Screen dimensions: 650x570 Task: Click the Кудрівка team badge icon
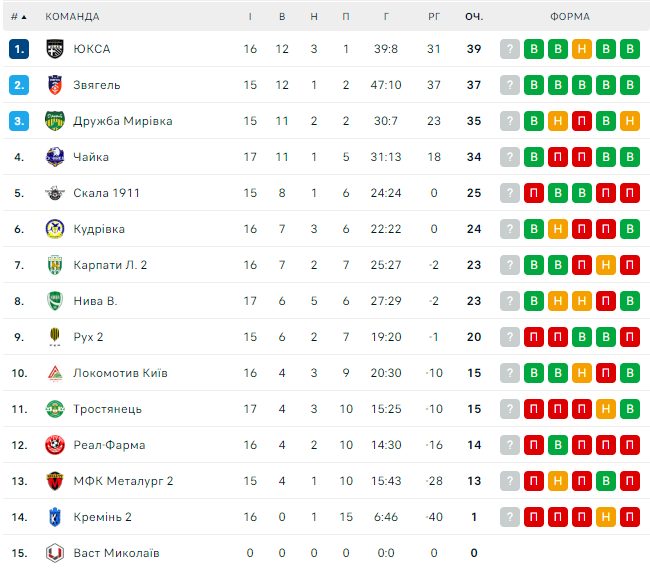[55, 229]
